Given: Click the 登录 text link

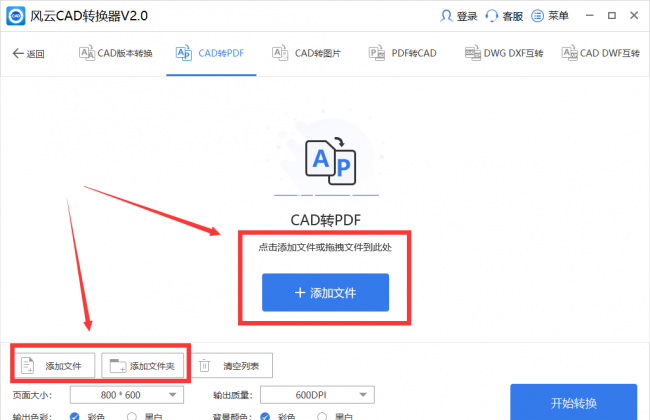Looking at the screenshot, I should pos(467,16).
